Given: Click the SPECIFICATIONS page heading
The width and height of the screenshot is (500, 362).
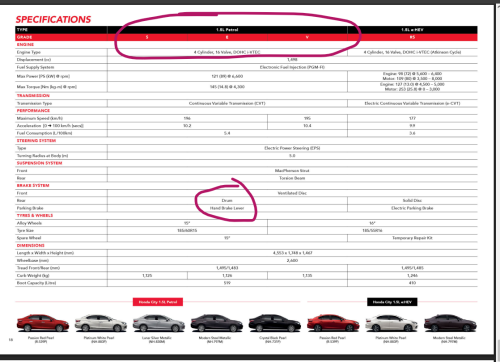Looking at the screenshot, I should [x=53, y=19].
